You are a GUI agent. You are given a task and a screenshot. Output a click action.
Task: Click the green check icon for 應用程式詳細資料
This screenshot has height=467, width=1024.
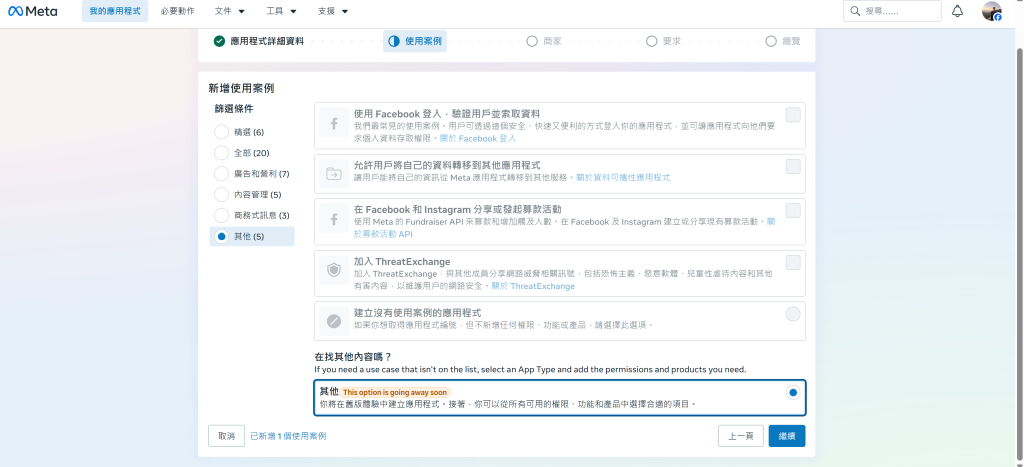pyautogui.click(x=219, y=41)
